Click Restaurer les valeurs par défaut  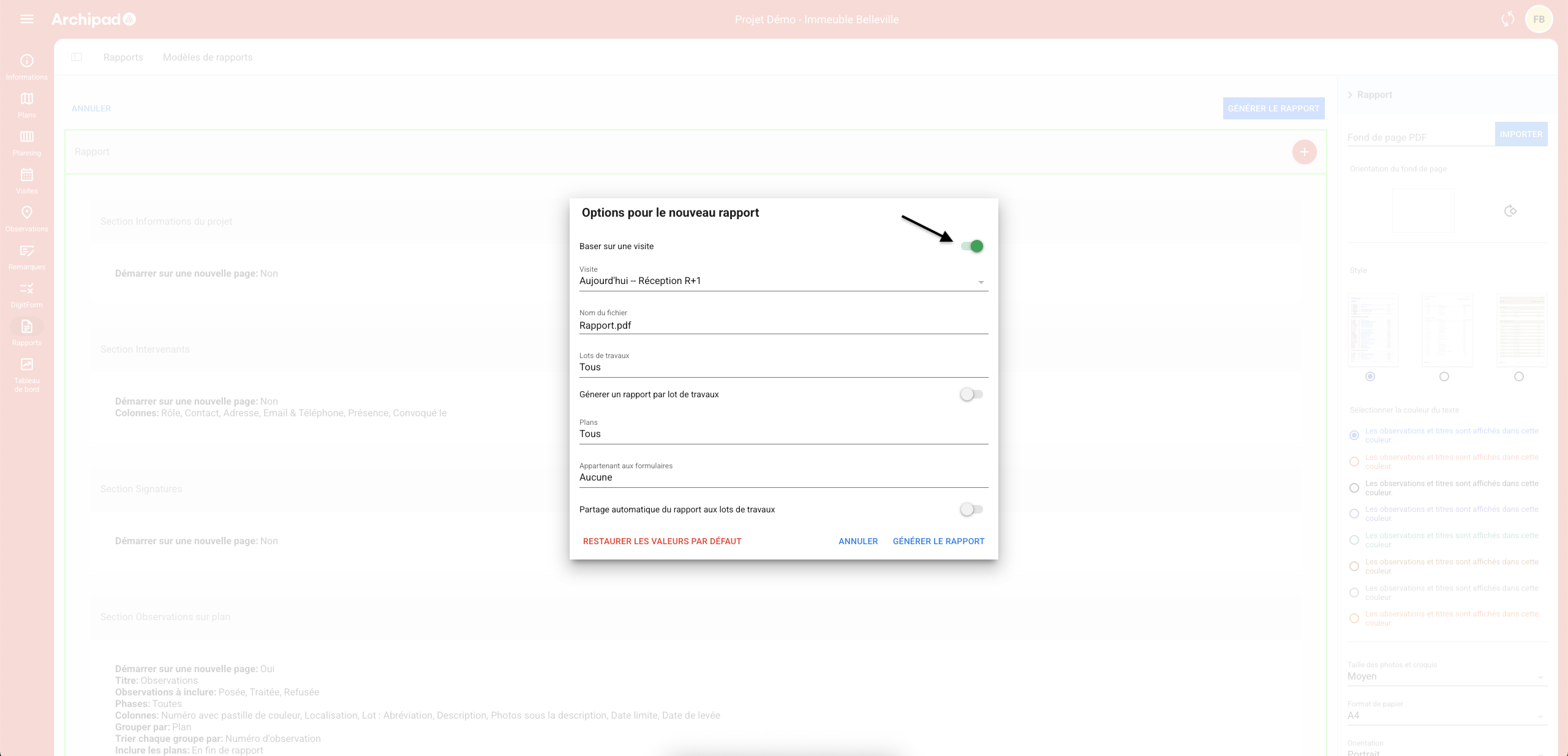point(661,541)
